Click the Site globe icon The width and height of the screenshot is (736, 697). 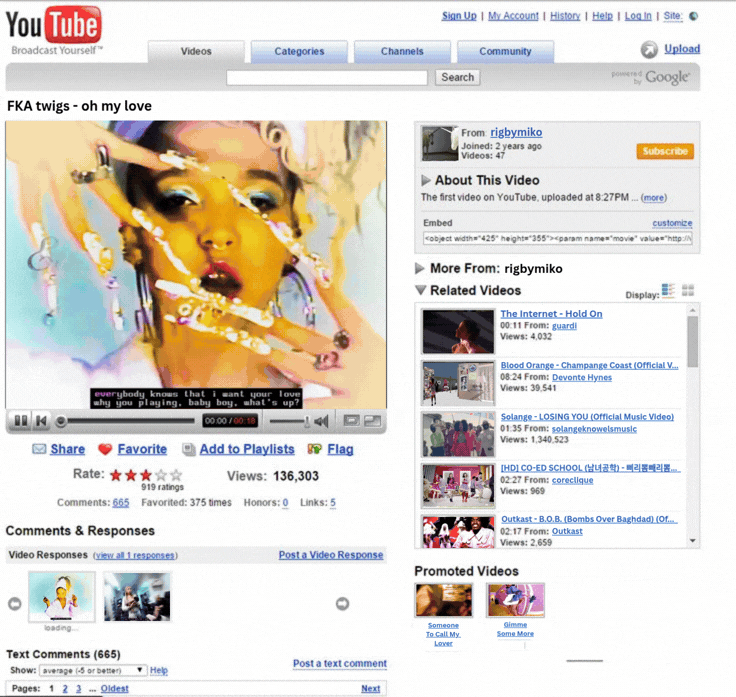693,16
